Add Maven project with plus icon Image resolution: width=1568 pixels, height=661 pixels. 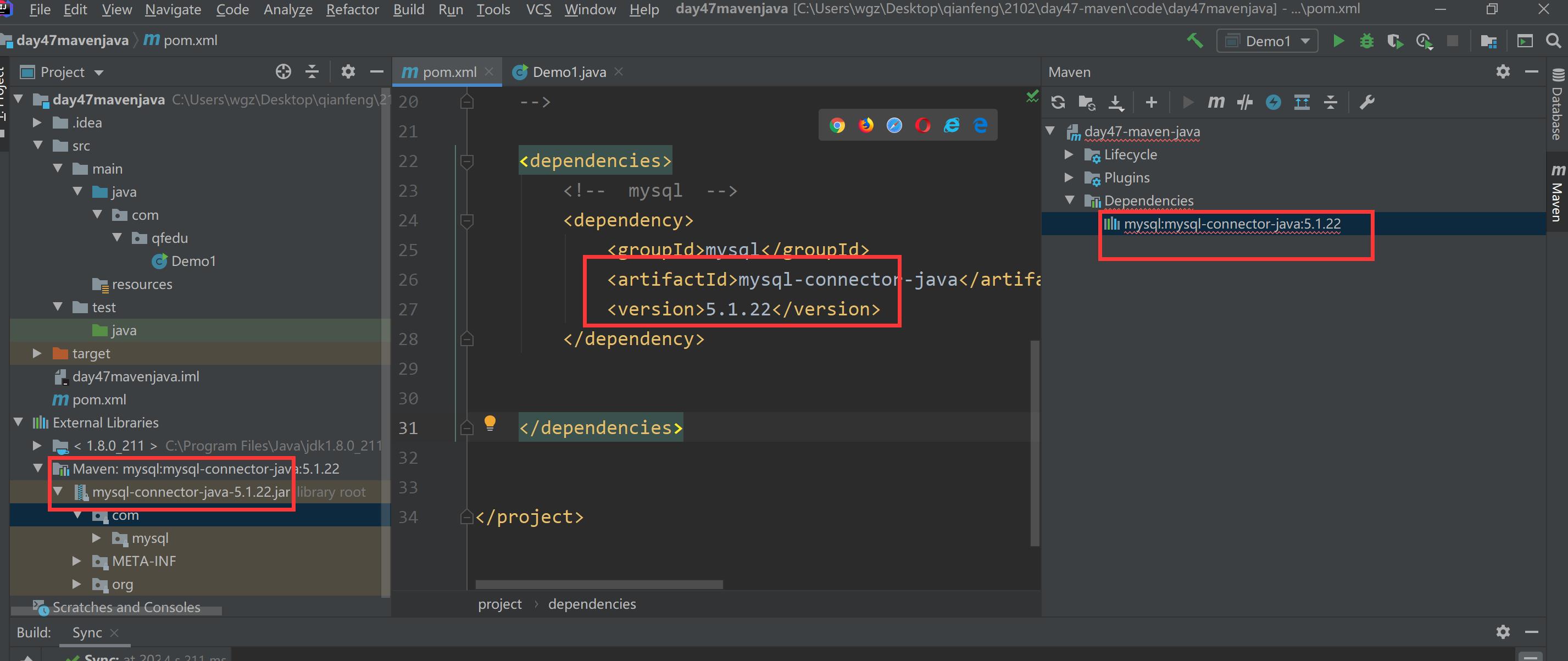1151,102
